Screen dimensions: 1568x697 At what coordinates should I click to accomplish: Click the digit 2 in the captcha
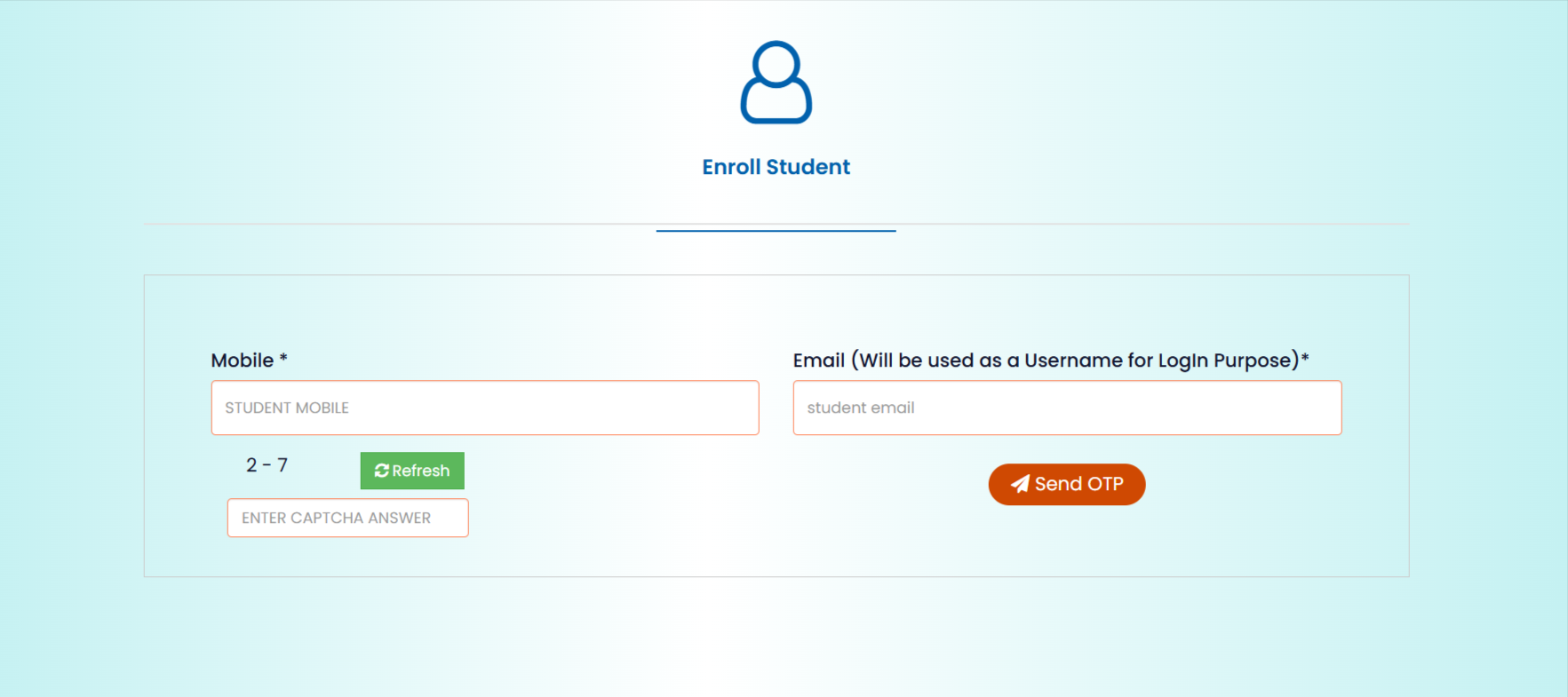click(251, 465)
